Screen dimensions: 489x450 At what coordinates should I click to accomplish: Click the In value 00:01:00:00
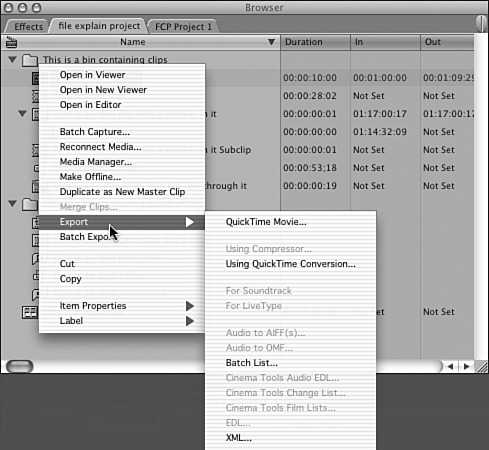[x=380, y=78]
